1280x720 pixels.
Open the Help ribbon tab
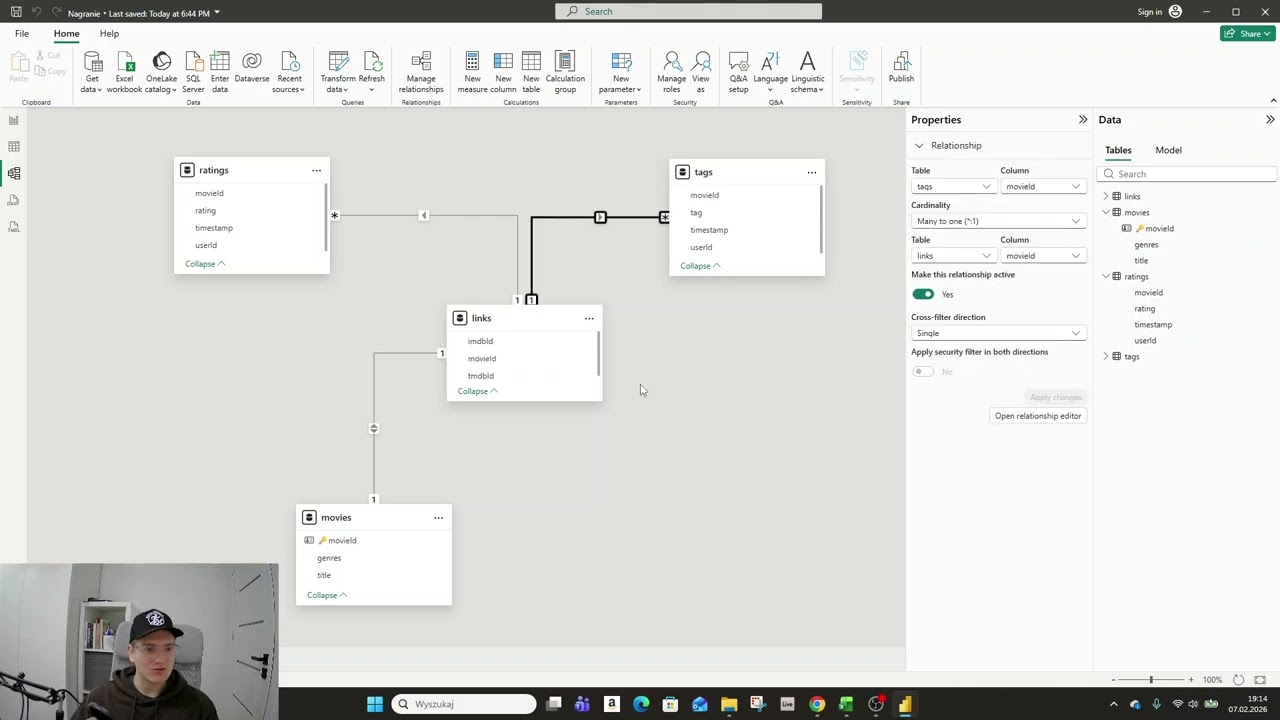[109, 33]
